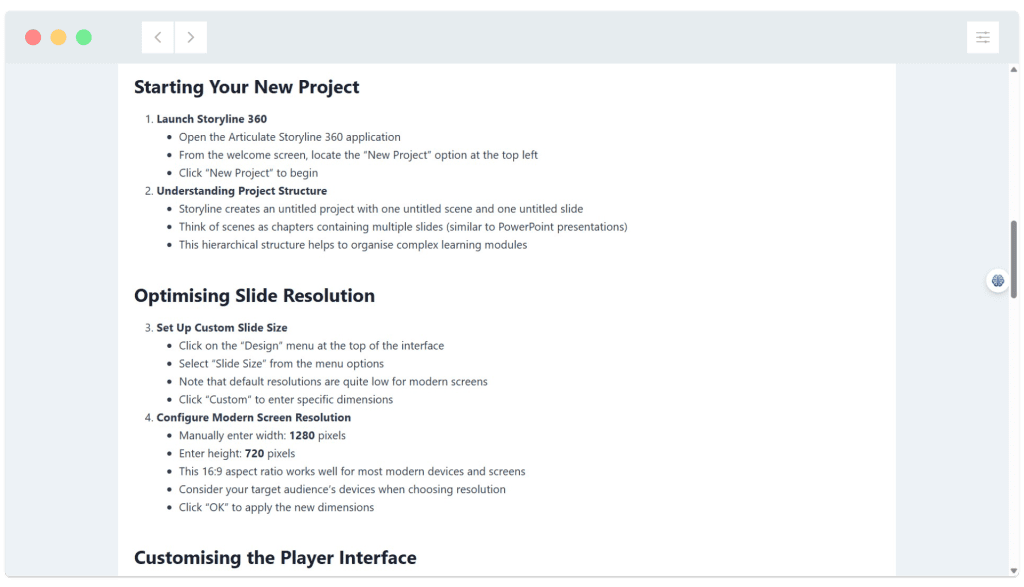Open the floating AI brain assistant
The image size is (1024, 587).
997,281
